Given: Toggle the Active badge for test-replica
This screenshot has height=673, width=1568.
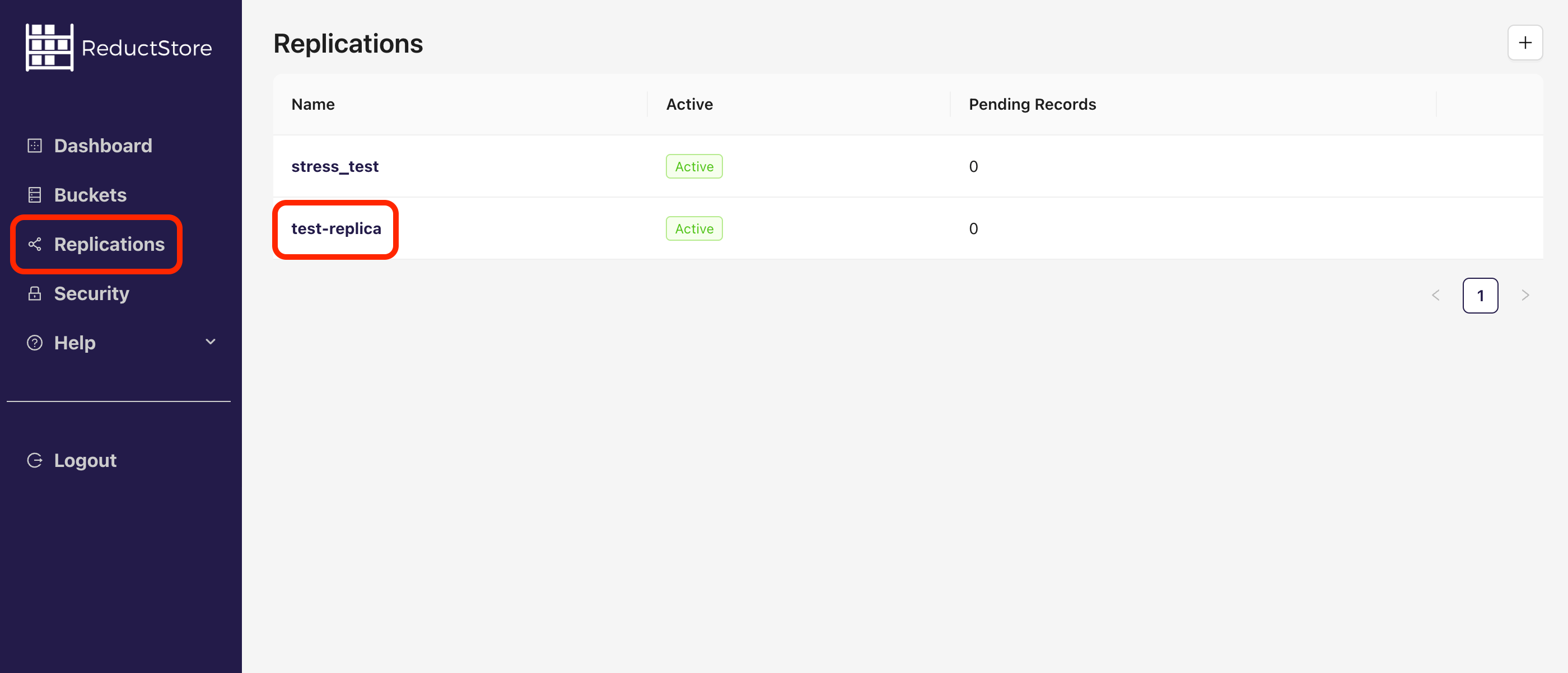Looking at the screenshot, I should 693,228.
